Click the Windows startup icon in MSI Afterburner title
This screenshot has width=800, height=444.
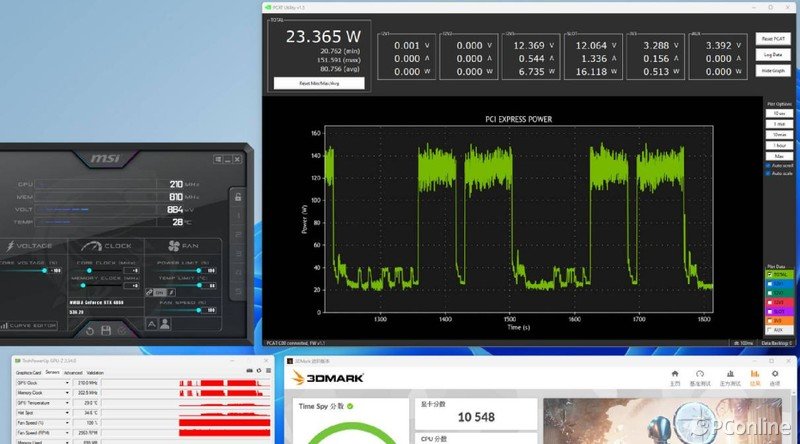[x=218, y=159]
